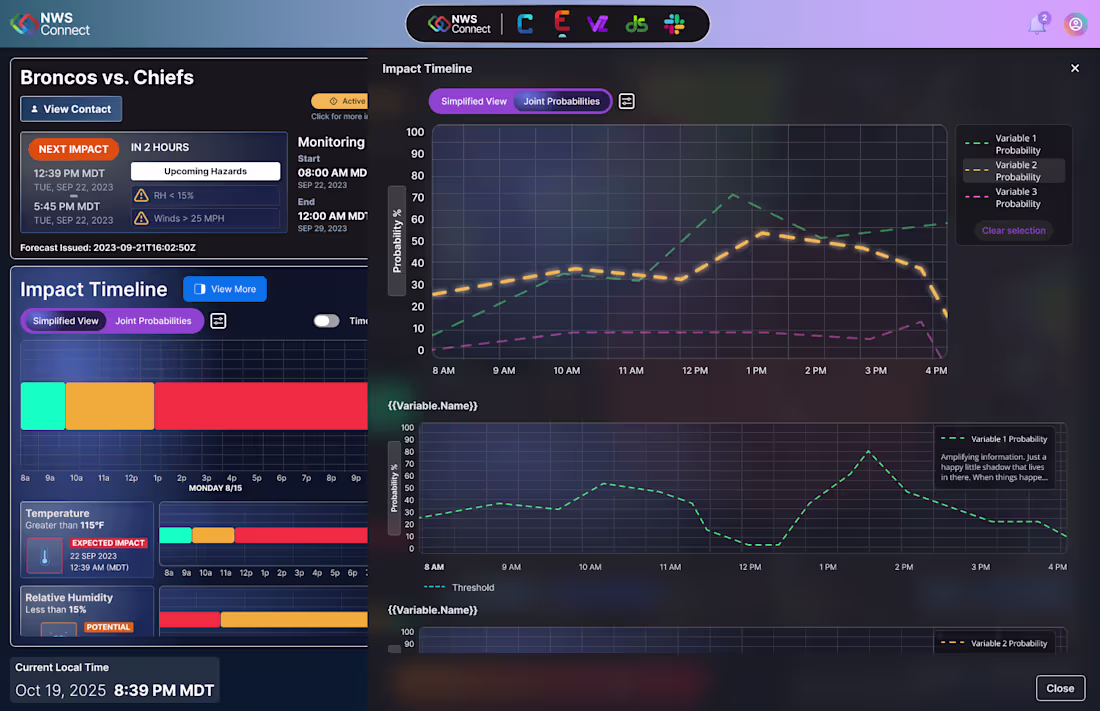
Task: Click the Close button at bottom right
Action: (1060, 689)
